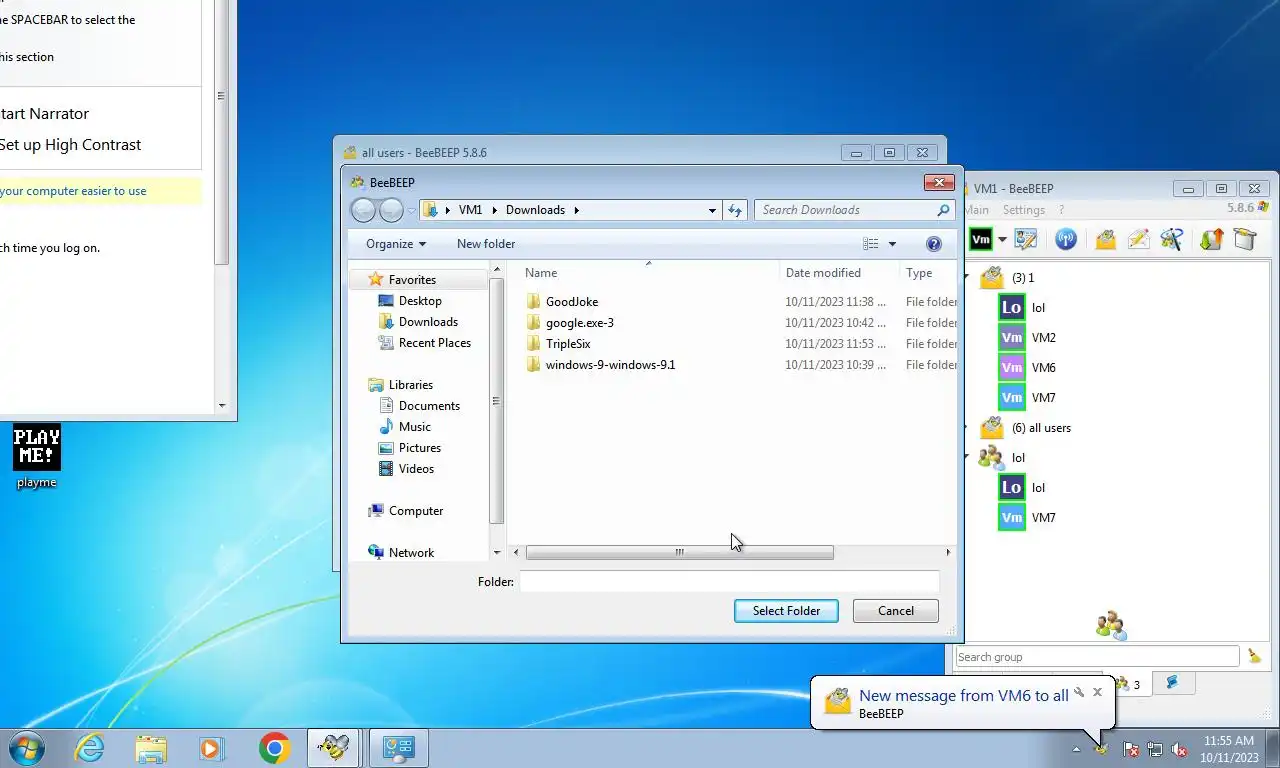Click the BeeBEEP bee icon in the system tray

click(1102, 749)
